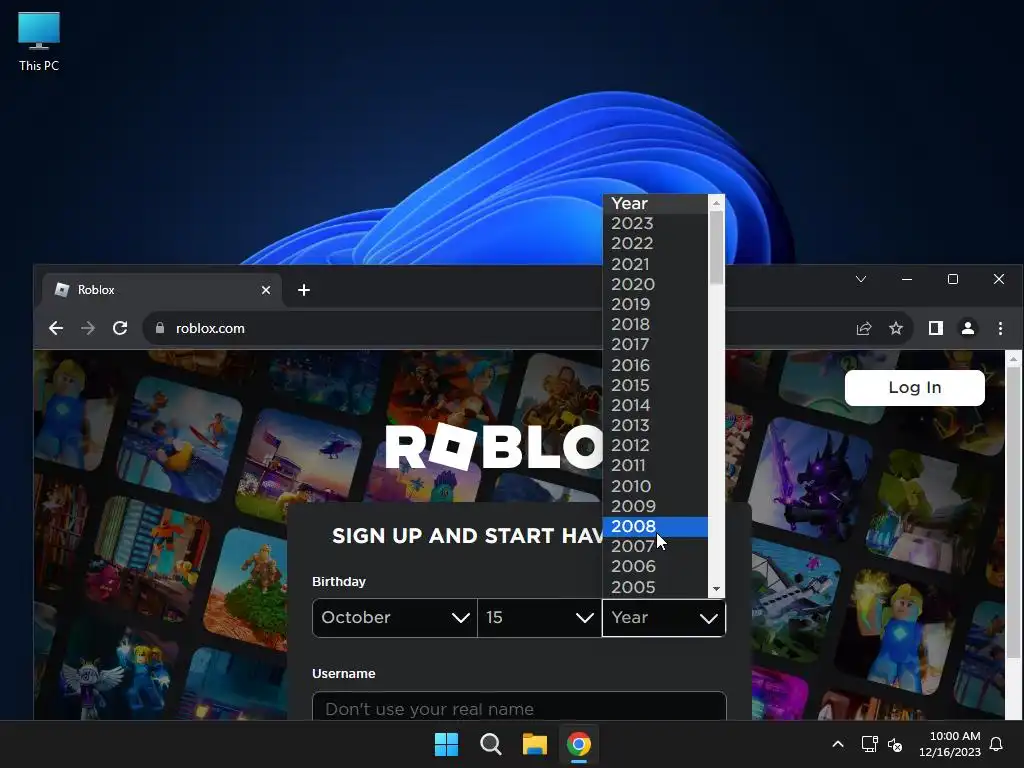Choose 2014 from the year list
This screenshot has height=768, width=1024.
[x=655, y=406]
